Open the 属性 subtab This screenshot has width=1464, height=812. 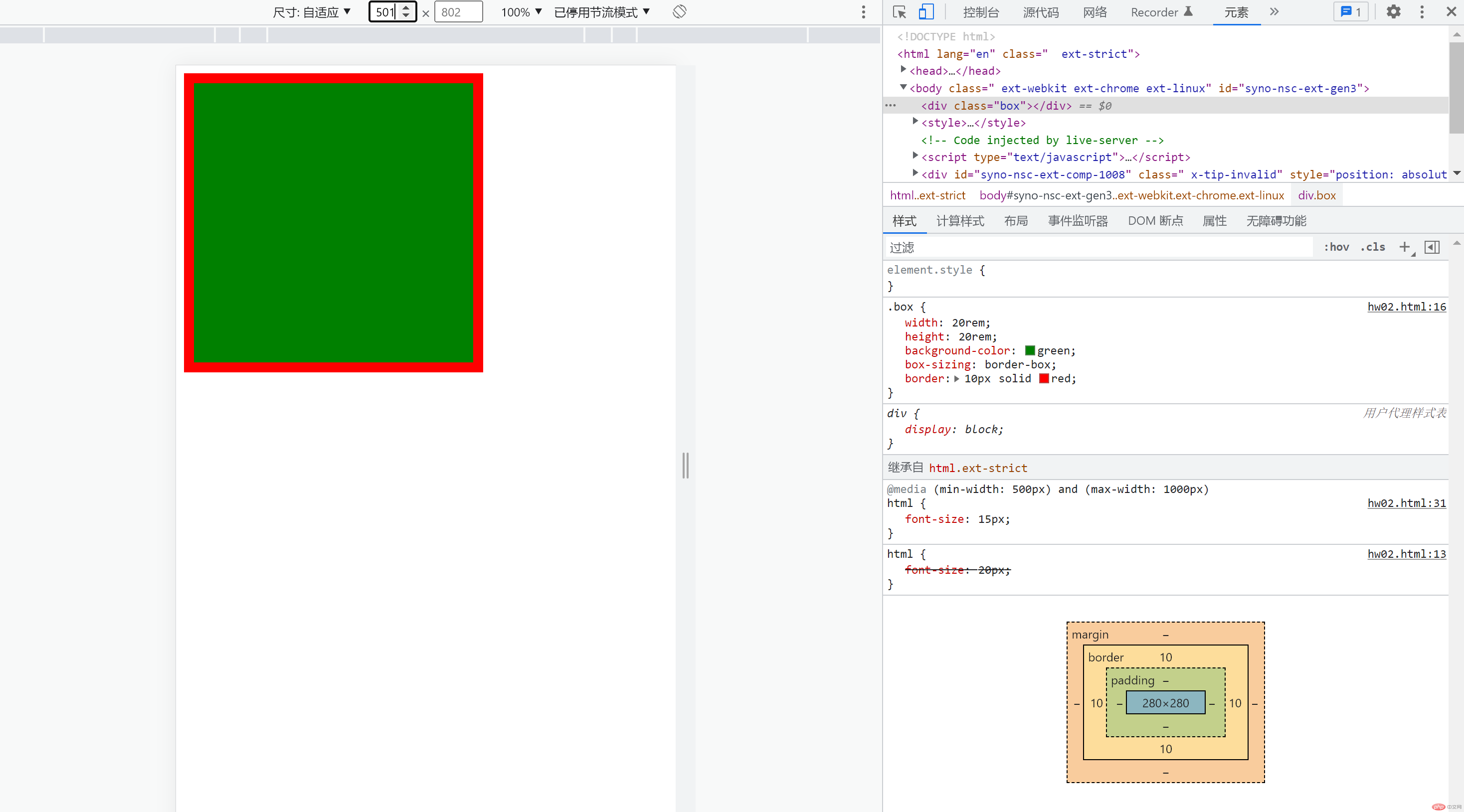[x=1215, y=221]
